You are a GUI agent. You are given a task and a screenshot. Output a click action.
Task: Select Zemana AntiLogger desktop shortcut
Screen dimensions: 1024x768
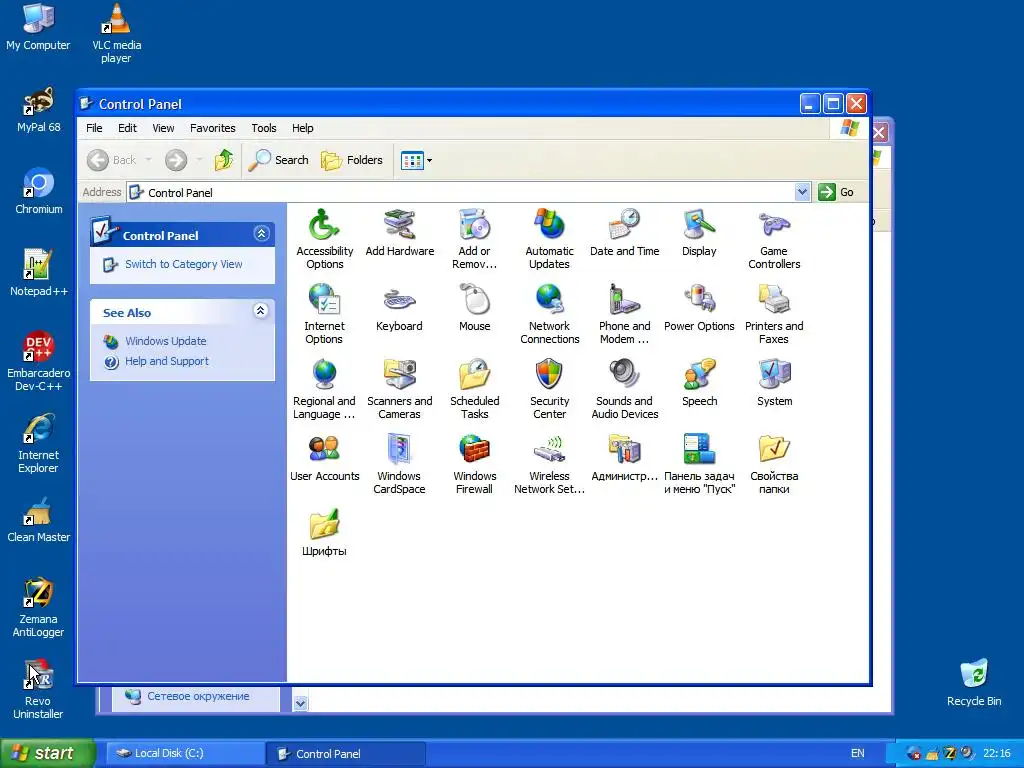[39, 607]
